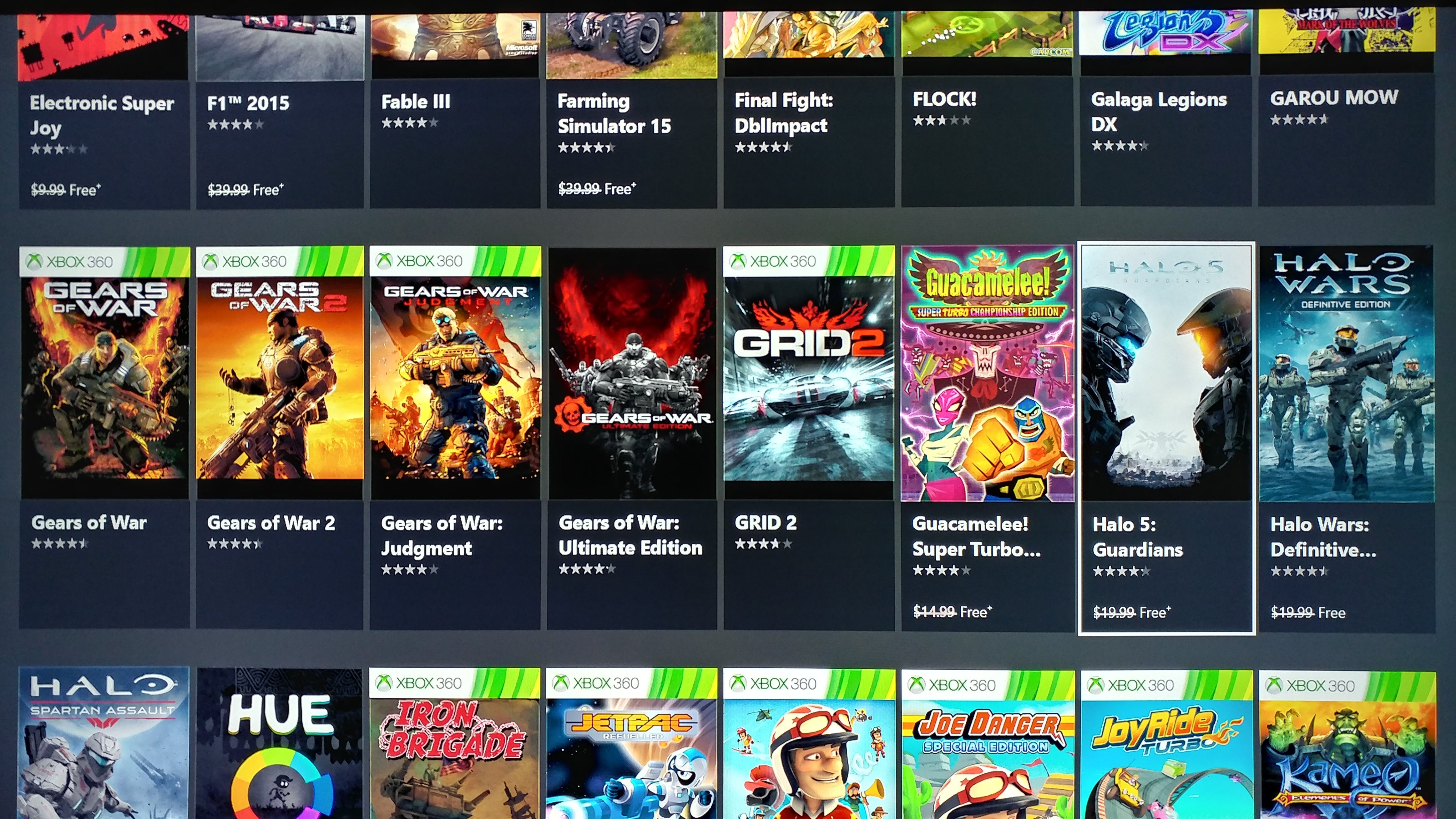Select the Jetpac Refuelled game tile
Screen dimensions: 1456x819
[632, 744]
